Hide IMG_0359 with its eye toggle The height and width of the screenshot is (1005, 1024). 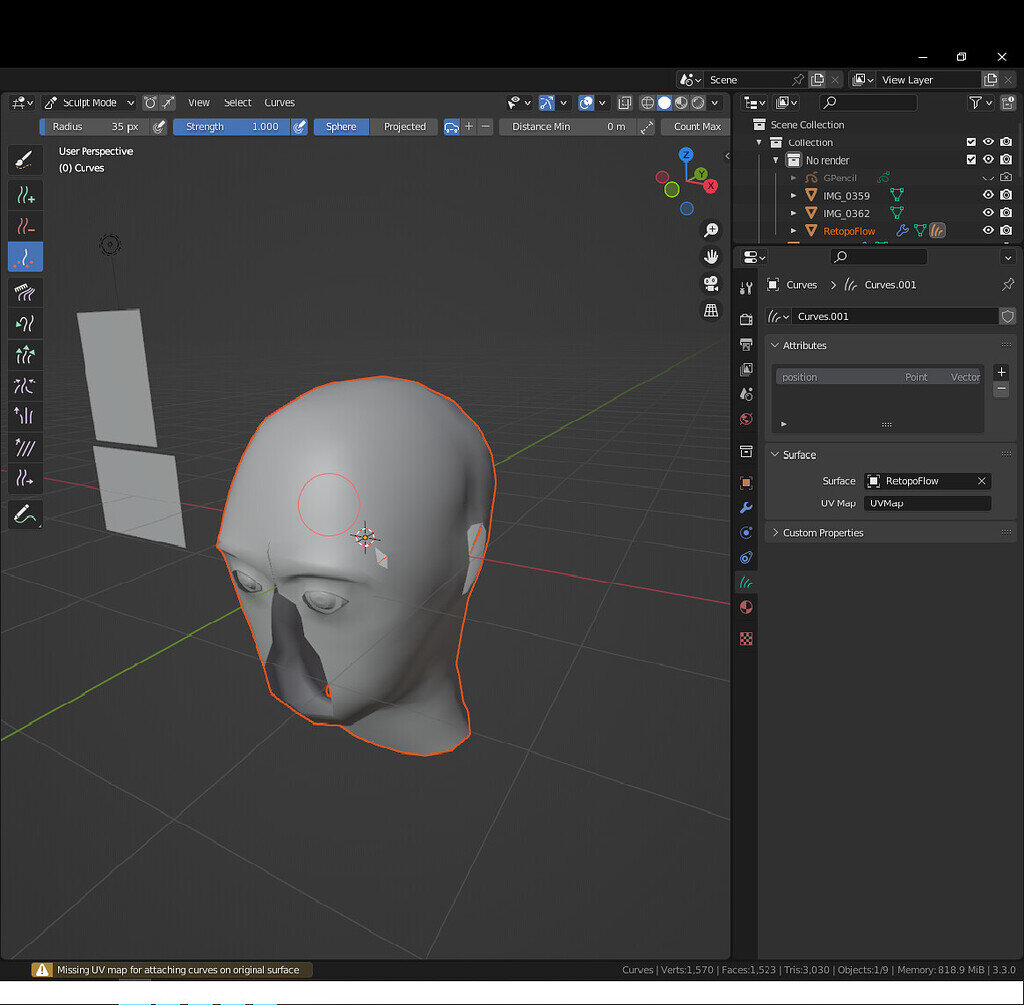(989, 195)
